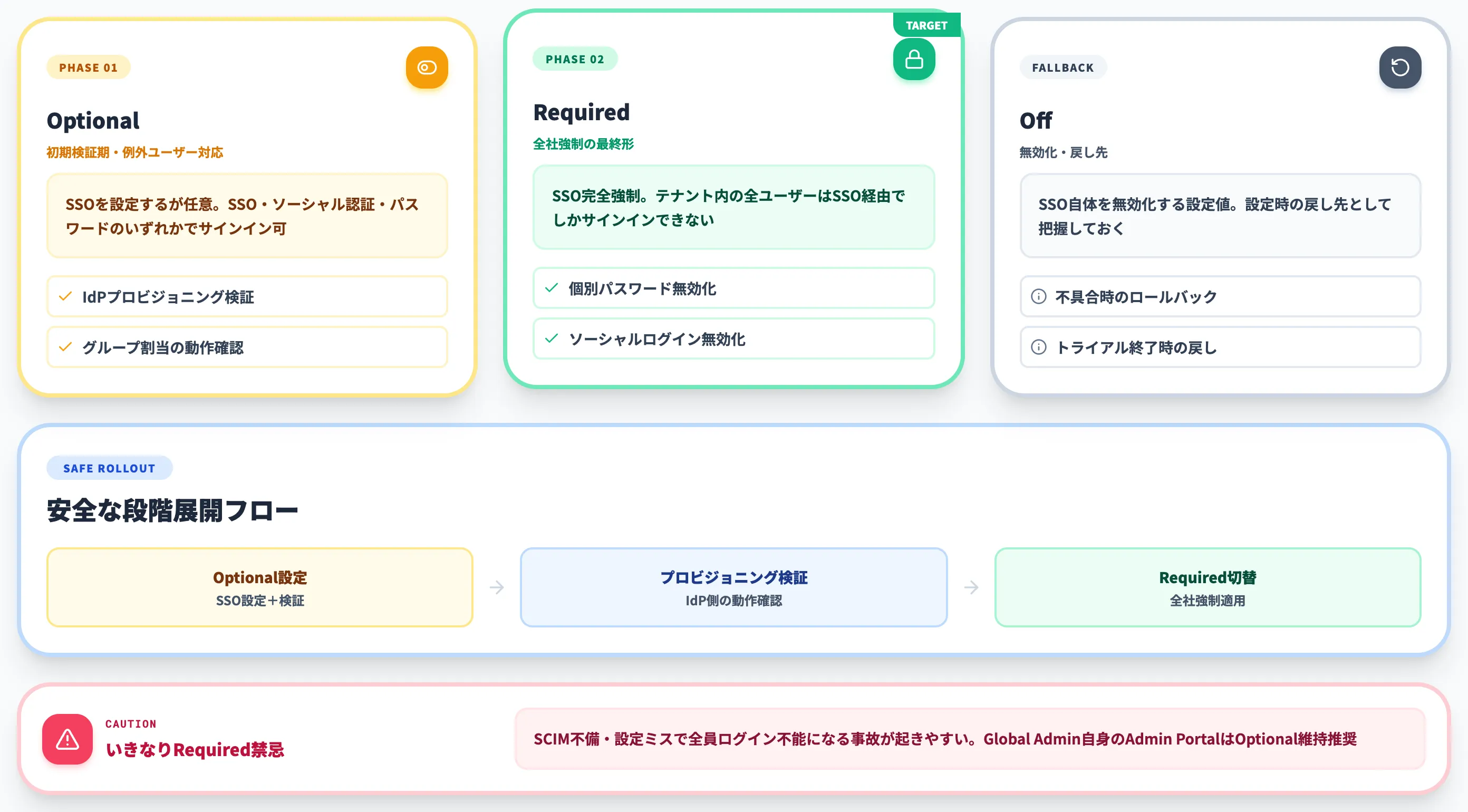This screenshot has height=812, width=1468.
Task: Click info icon beside トライアル終了時の戻し
Action: [1038, 347]
